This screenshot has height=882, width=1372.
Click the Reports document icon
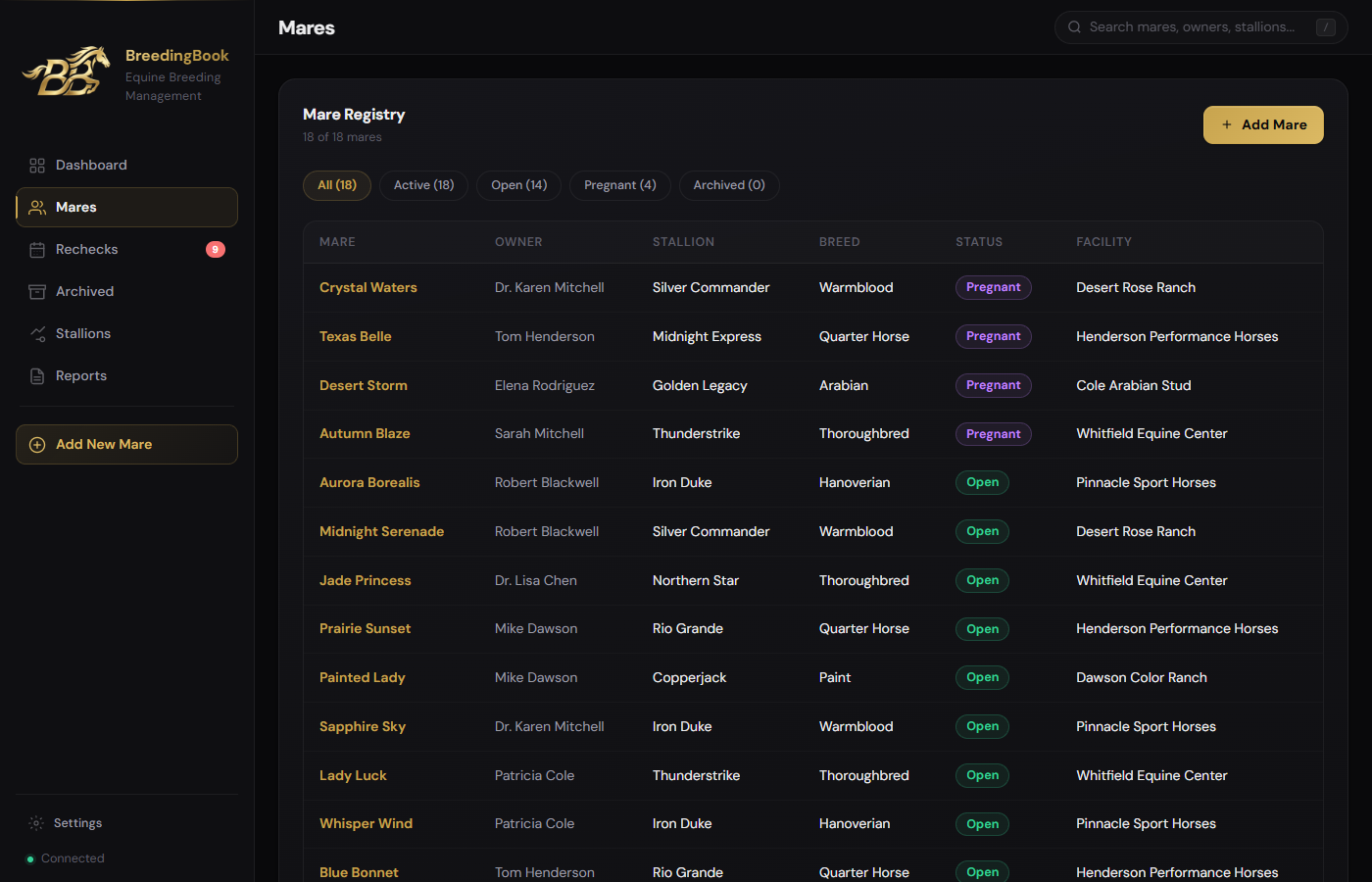click(x=37, y=376)
